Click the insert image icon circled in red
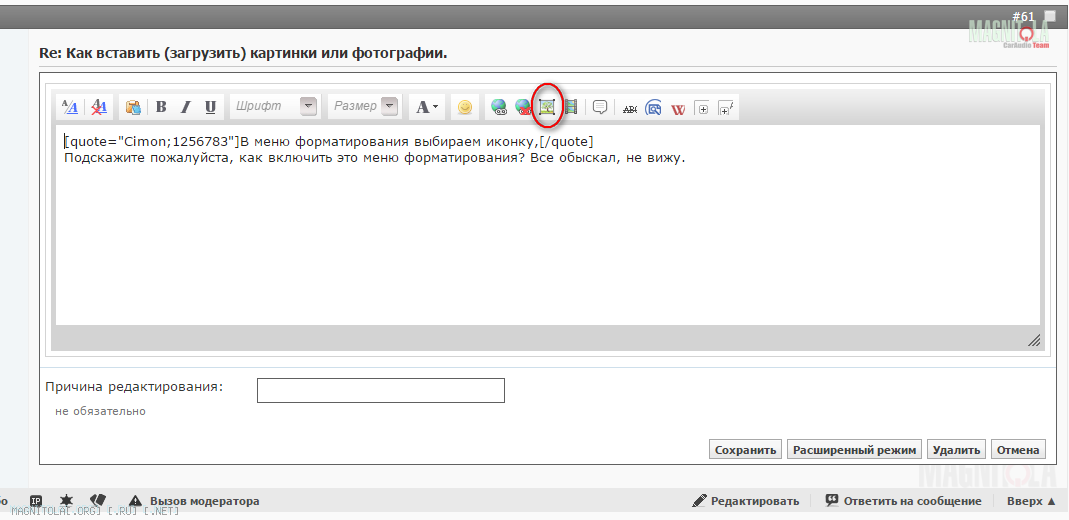The height and width of the screenshot is (520, 1069). click(x=547, y=107)
